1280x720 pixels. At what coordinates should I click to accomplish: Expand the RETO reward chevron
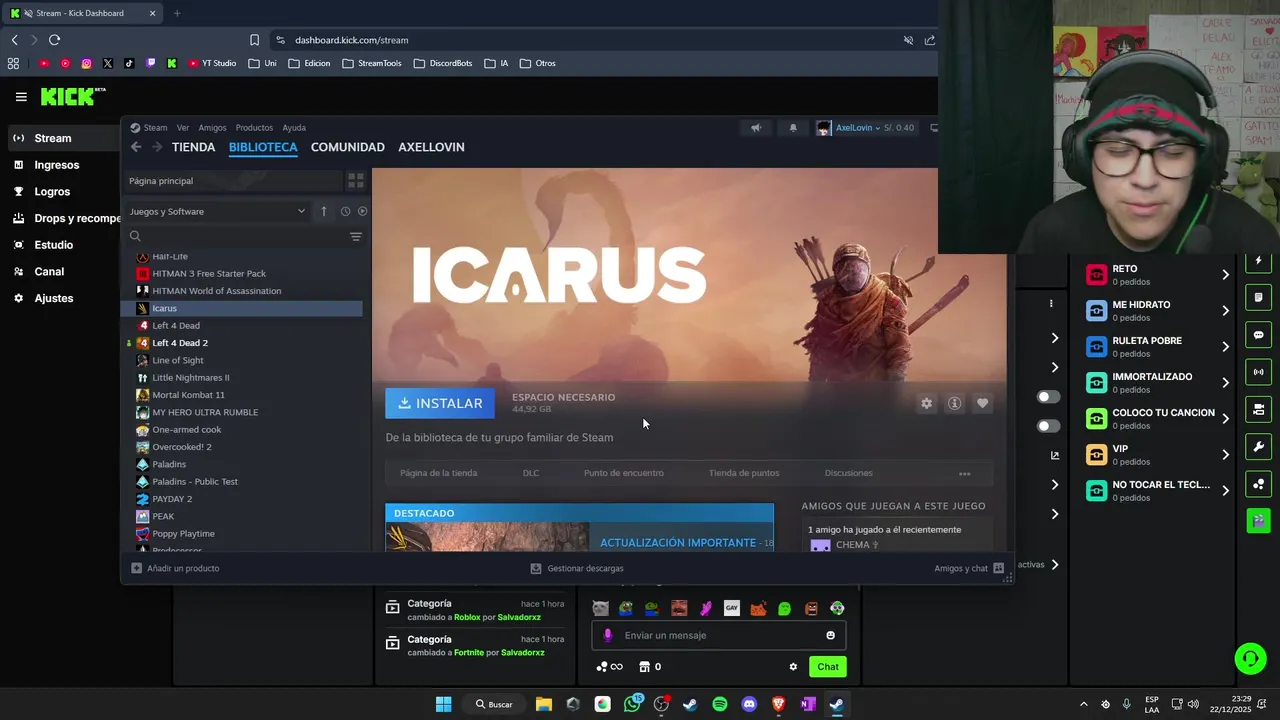click(x=1225, y=275)
